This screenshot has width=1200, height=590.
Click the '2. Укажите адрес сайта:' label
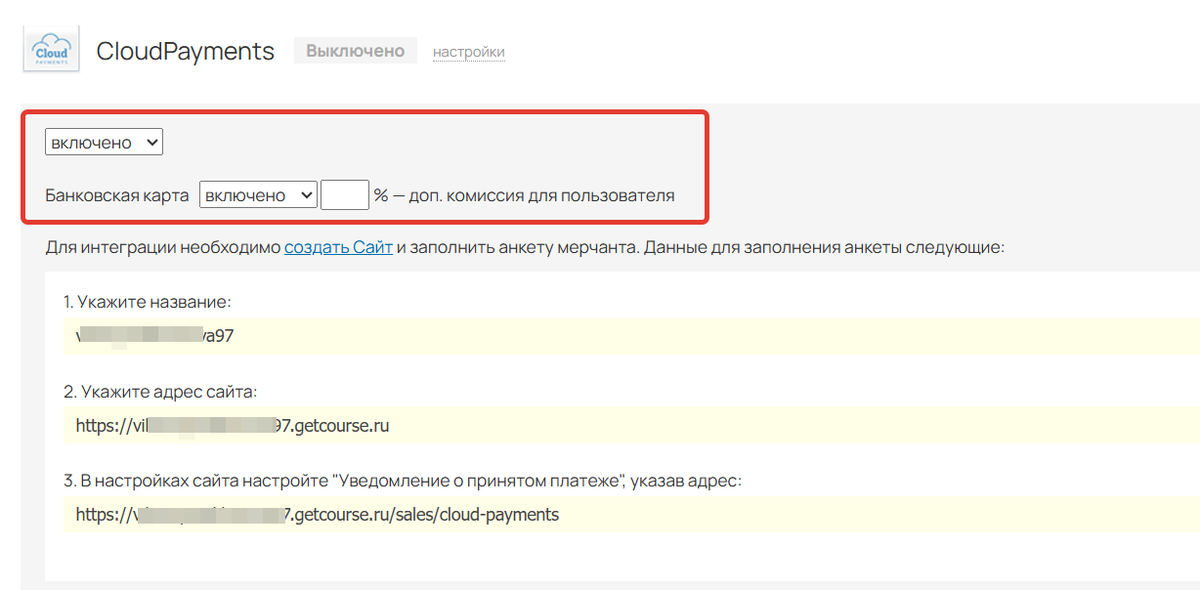(160, 391)
